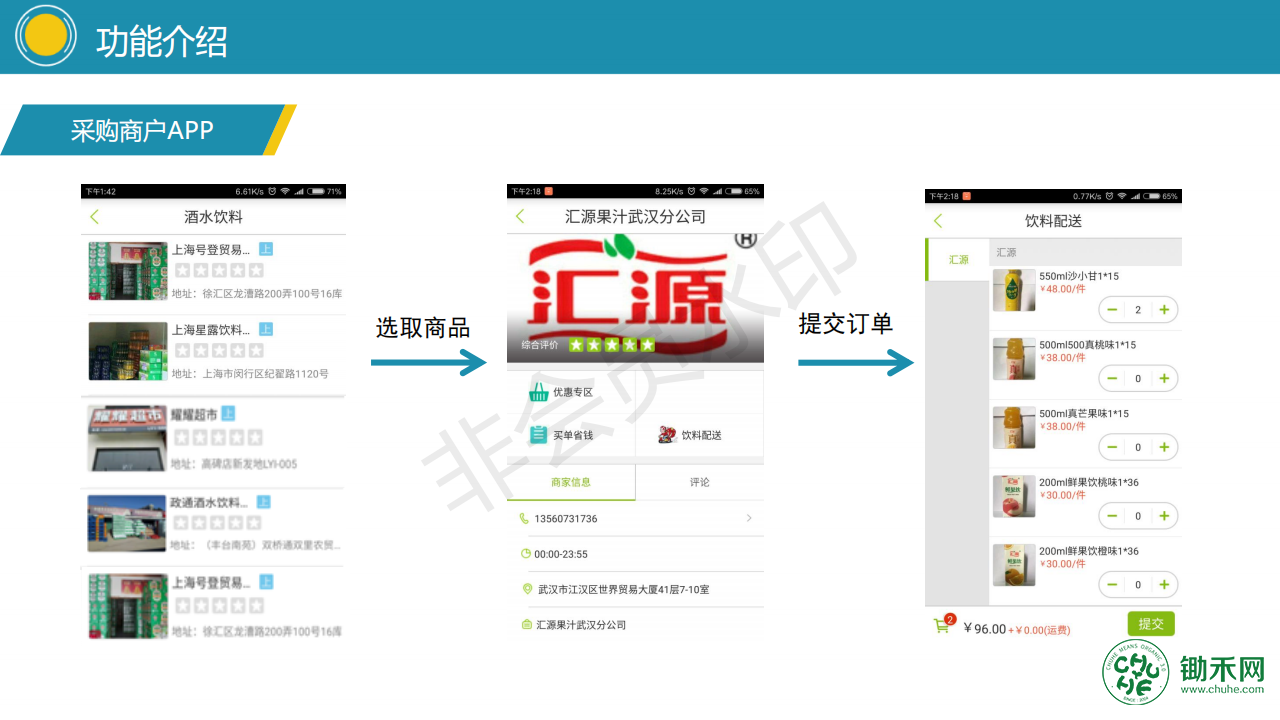Screen dimensions: 1280x720
Task: Click the 饮料配送 label in store menu
Action: (702, 435)
